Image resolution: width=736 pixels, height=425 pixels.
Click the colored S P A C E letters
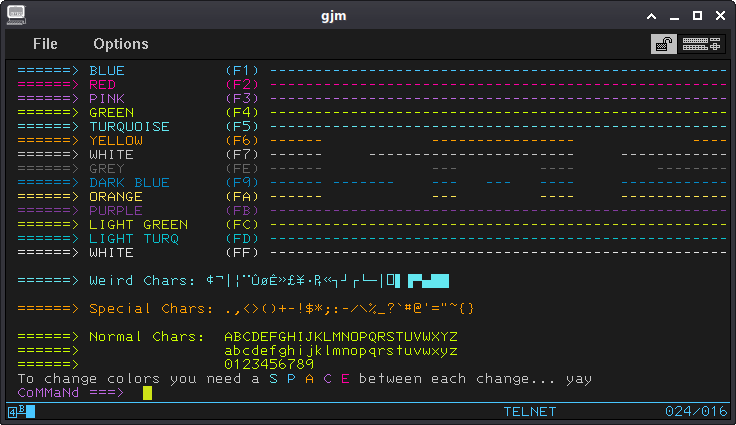pos(309,379)
